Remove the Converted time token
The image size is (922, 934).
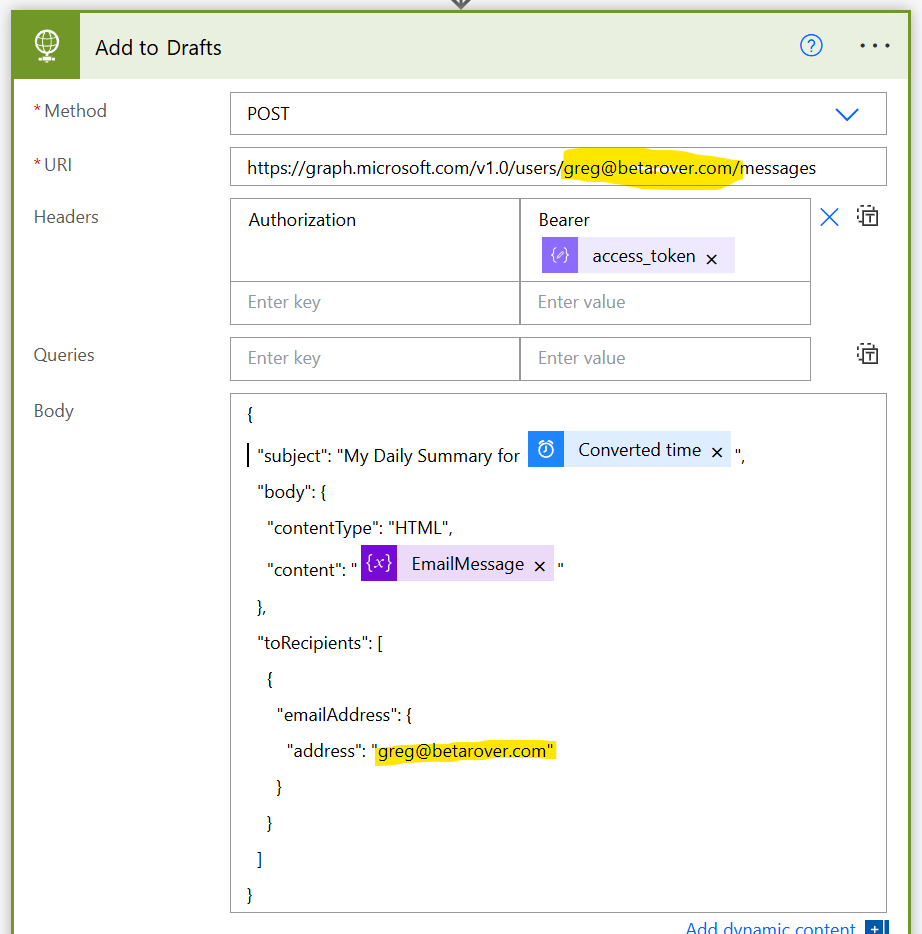click(717, 453)
